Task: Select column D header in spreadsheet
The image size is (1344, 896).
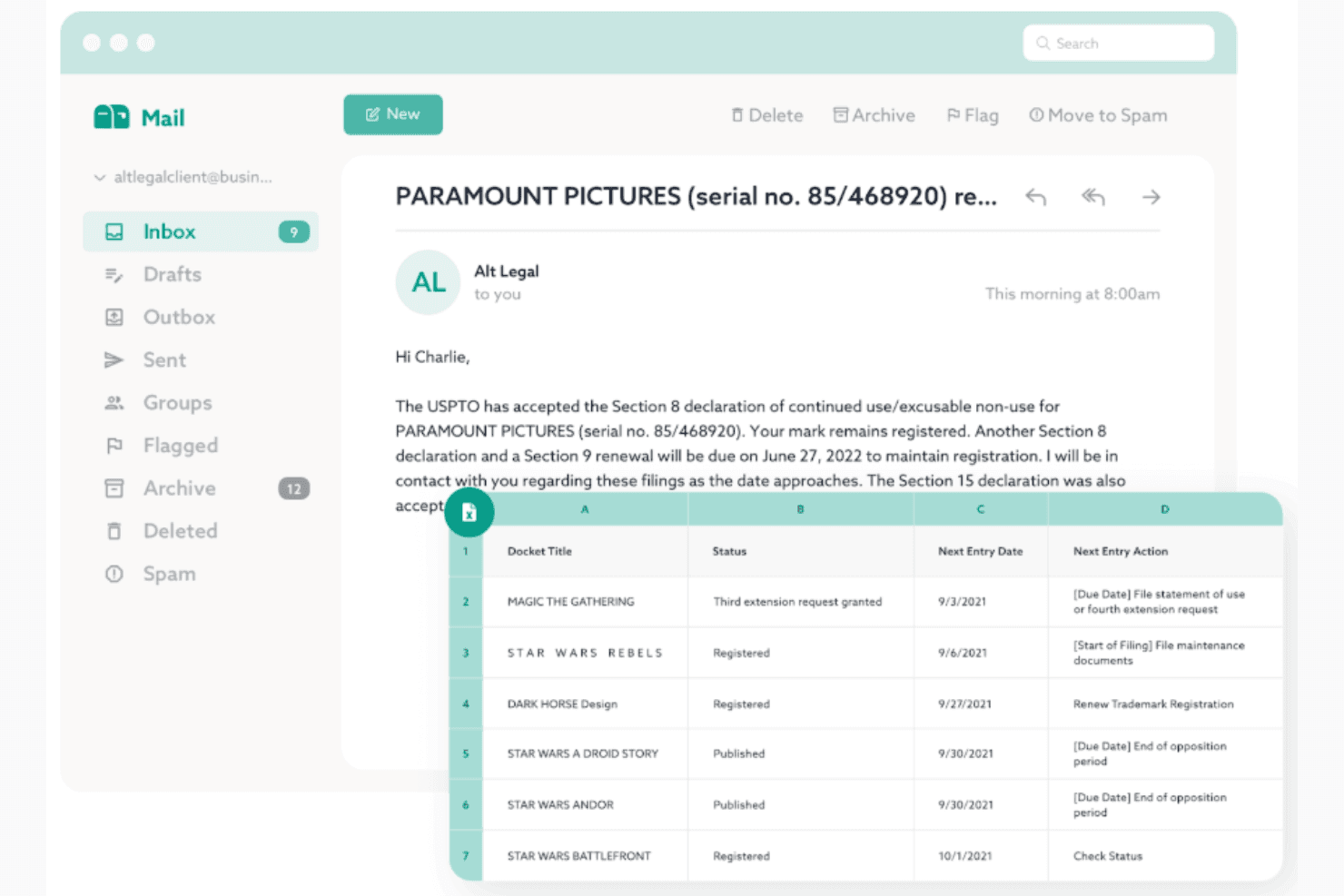Action: point(1165,509)
